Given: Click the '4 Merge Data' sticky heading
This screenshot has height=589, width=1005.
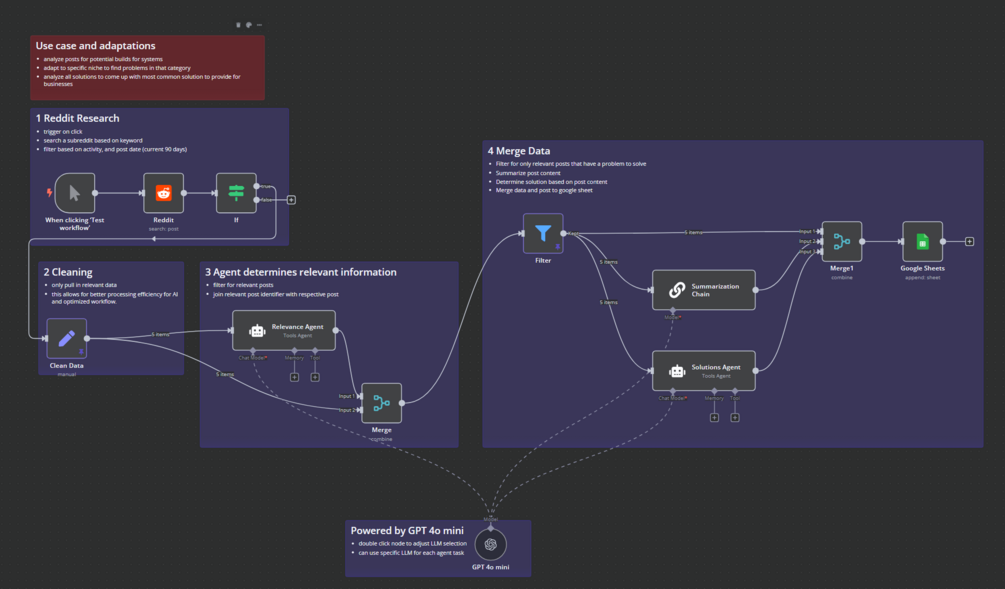Looking at the screenshot, I should [x=519, y=151].
